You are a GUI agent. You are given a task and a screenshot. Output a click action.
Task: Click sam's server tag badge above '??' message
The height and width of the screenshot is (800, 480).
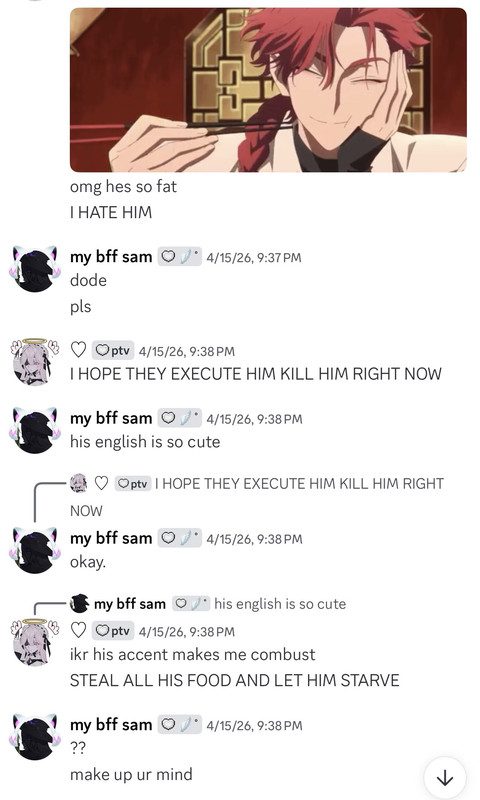(x=179, y=724)
